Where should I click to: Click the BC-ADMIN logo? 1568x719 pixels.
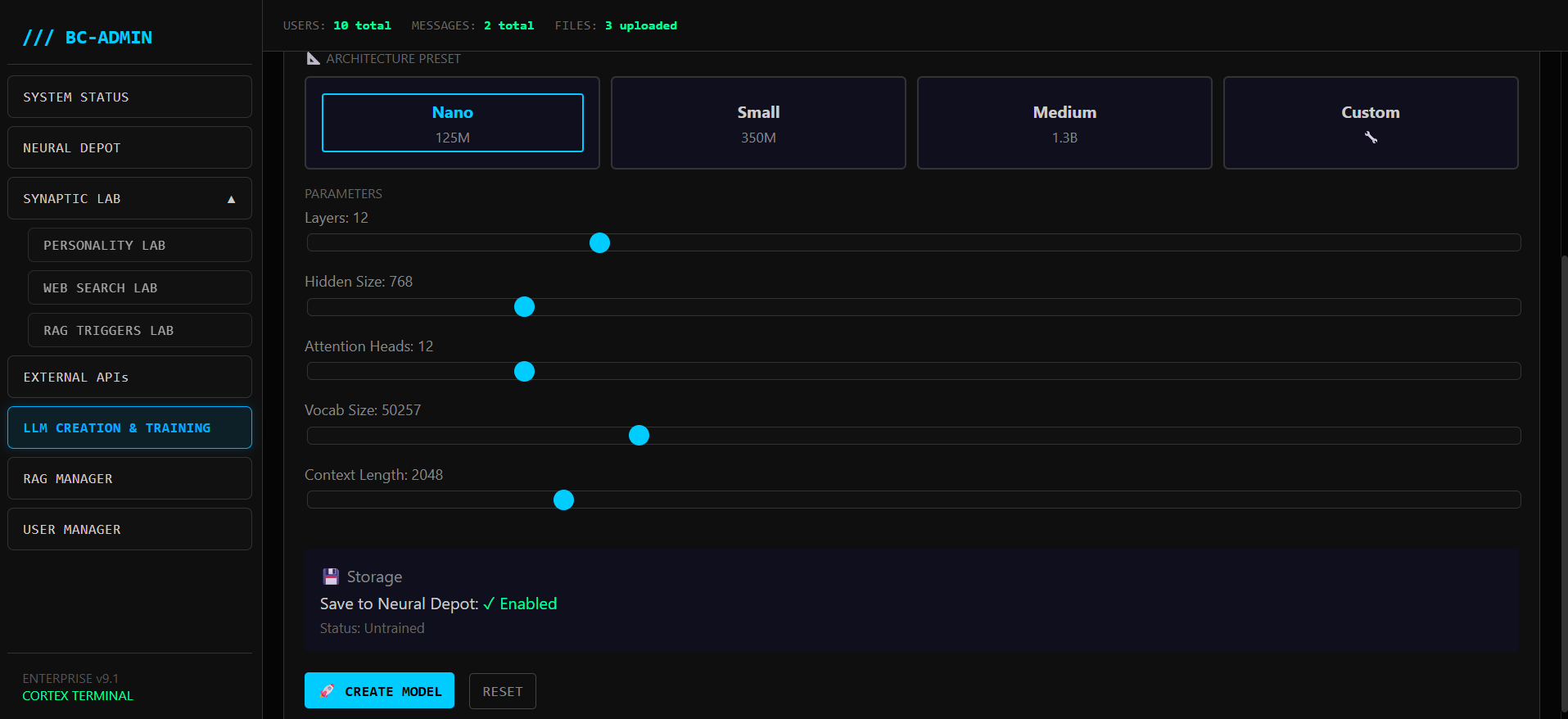[x=88, y=38]
